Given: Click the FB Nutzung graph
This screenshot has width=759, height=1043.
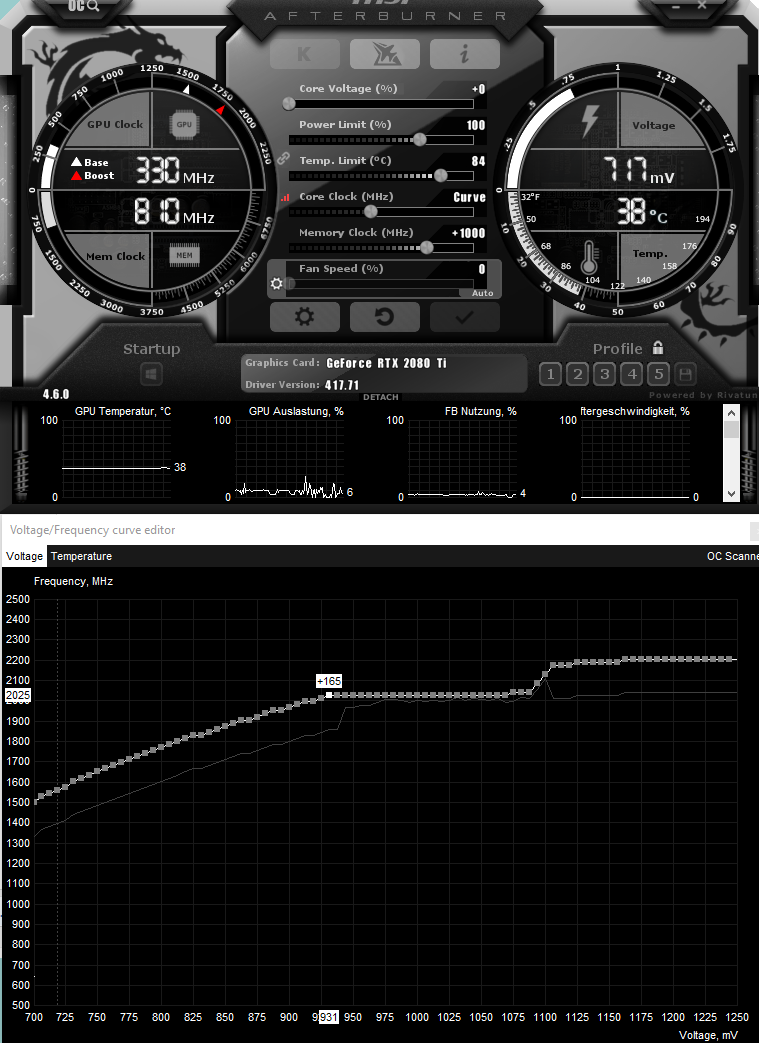Looking at the screenshot, I should pyautogui.click(x=462, y=458).
